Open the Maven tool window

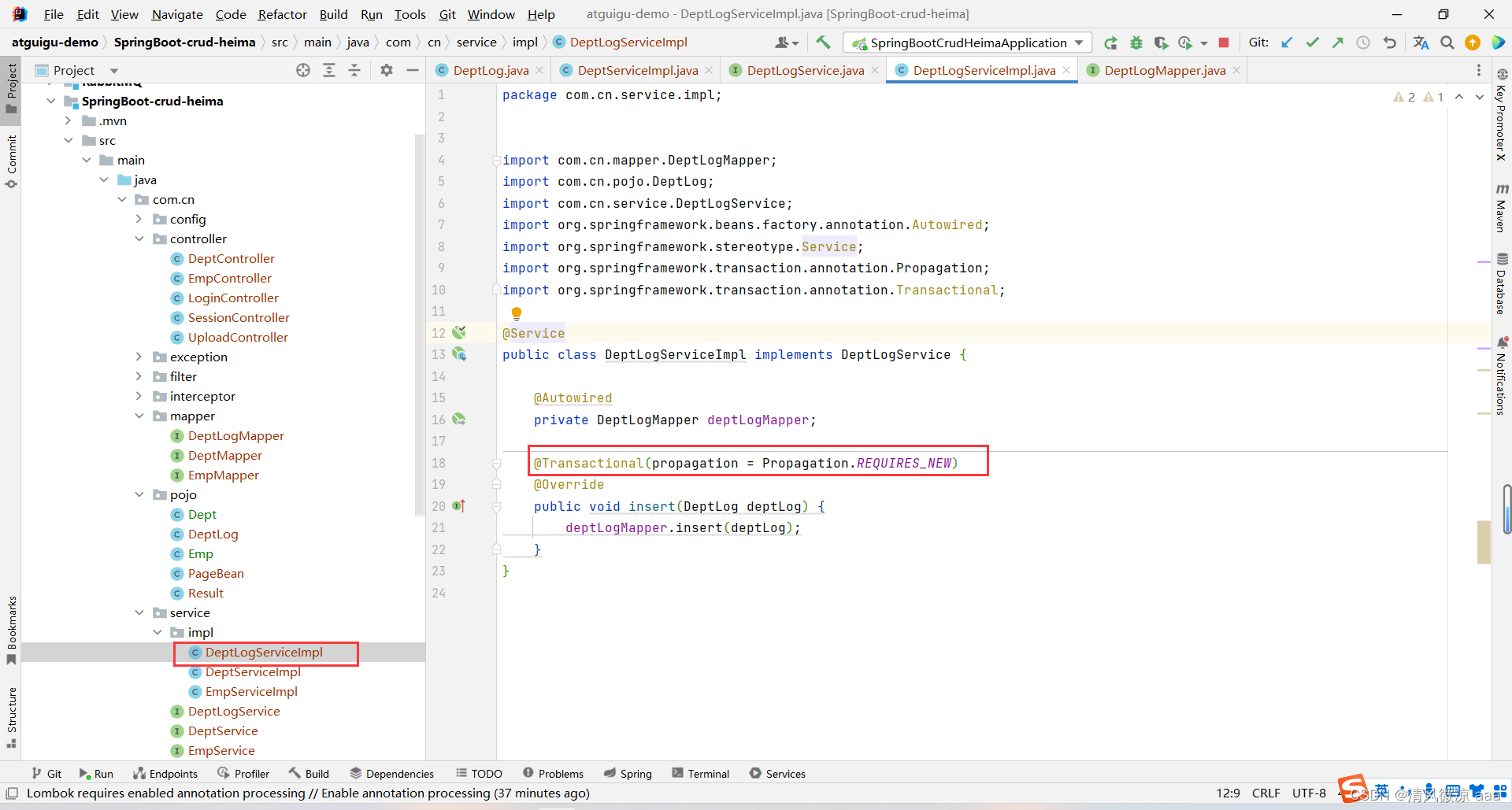(x=1502, y=208)
